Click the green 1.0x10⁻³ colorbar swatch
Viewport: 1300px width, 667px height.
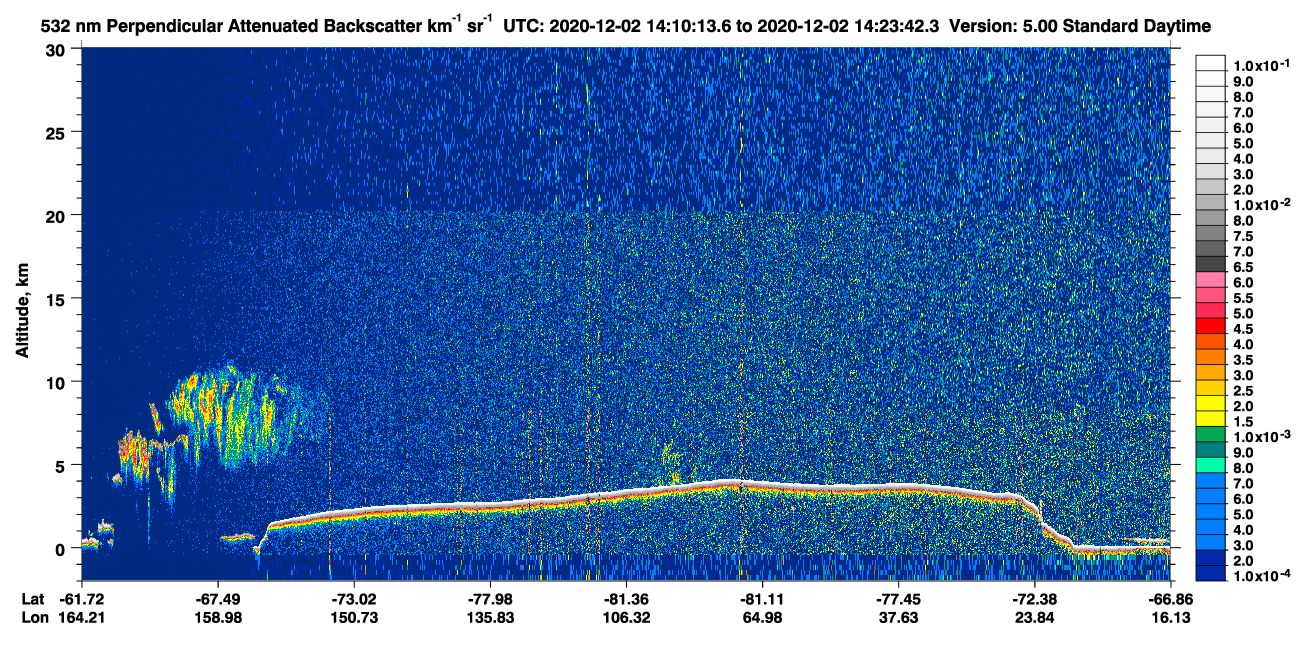[x=1210, y=437]
